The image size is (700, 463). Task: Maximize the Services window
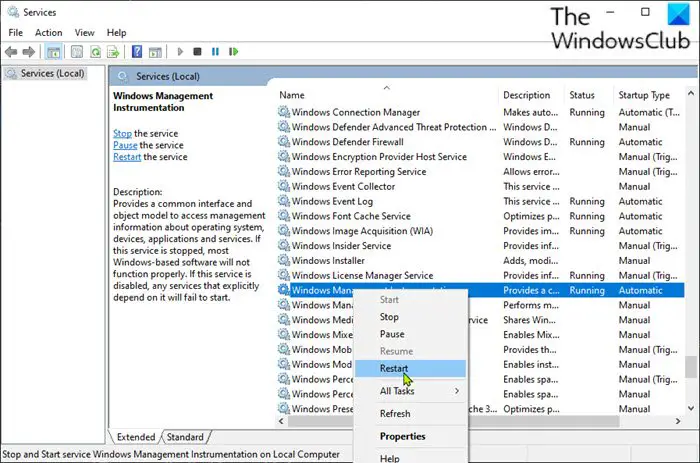point(645,12)
